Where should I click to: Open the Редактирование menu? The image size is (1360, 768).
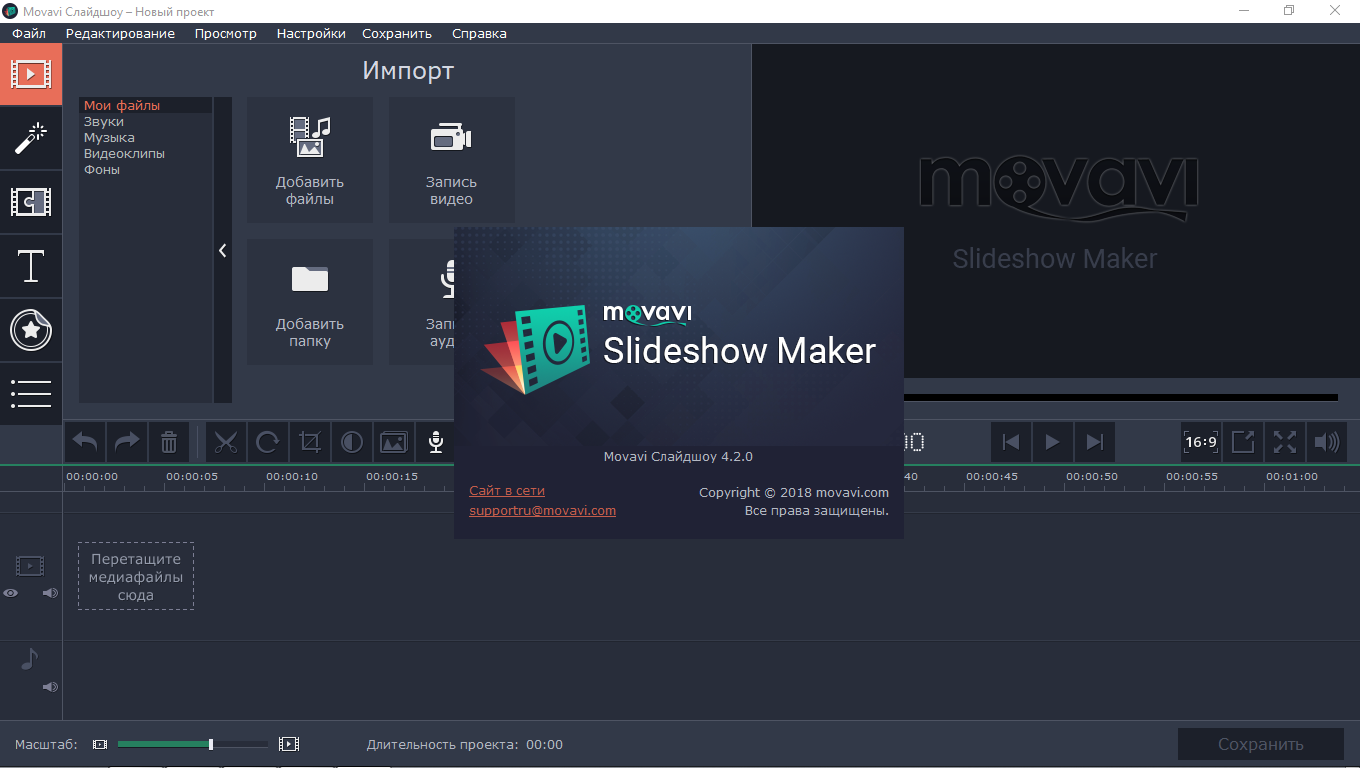pos(120,33)
